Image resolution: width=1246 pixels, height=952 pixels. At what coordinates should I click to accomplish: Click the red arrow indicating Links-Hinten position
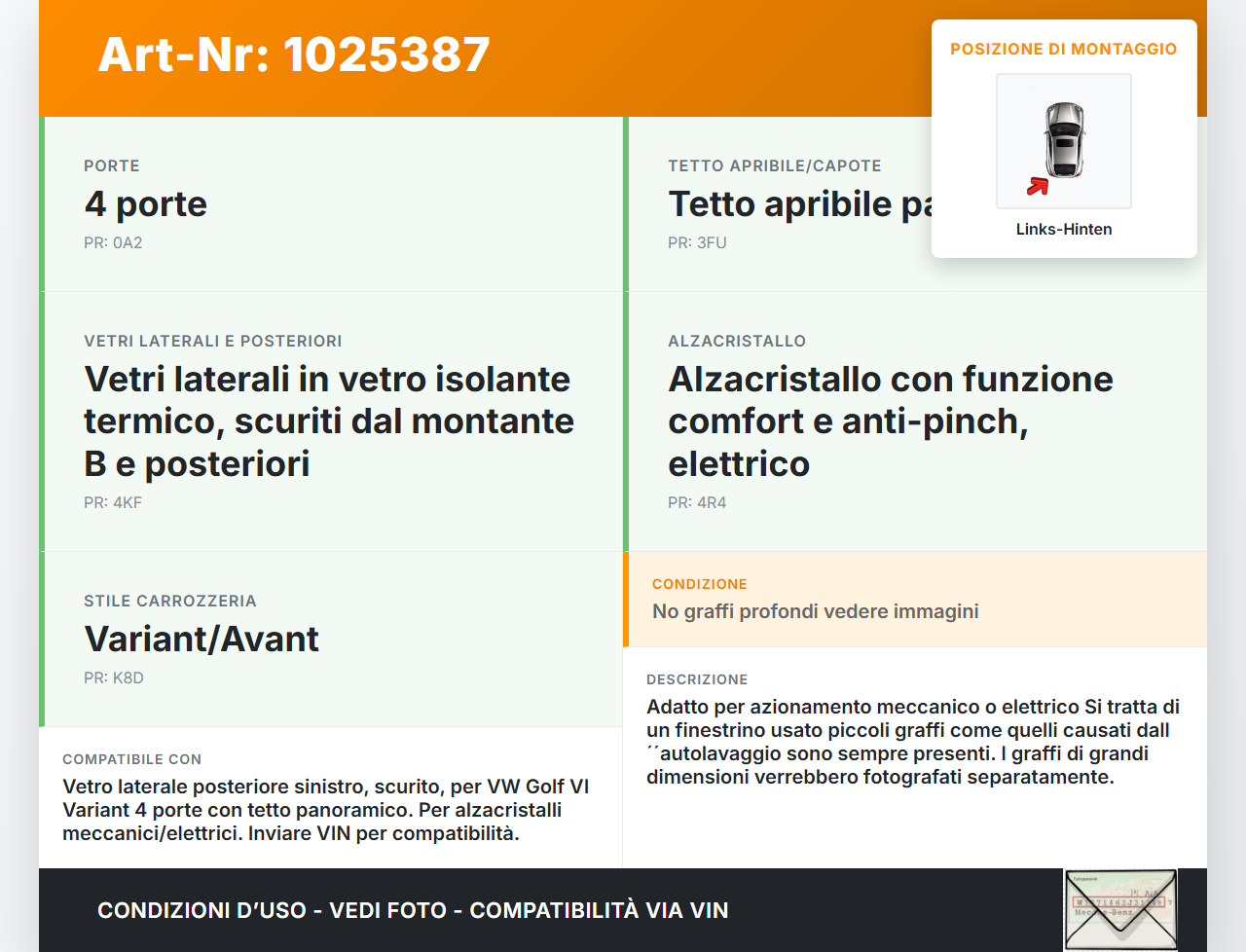[x=1037, y=186]
